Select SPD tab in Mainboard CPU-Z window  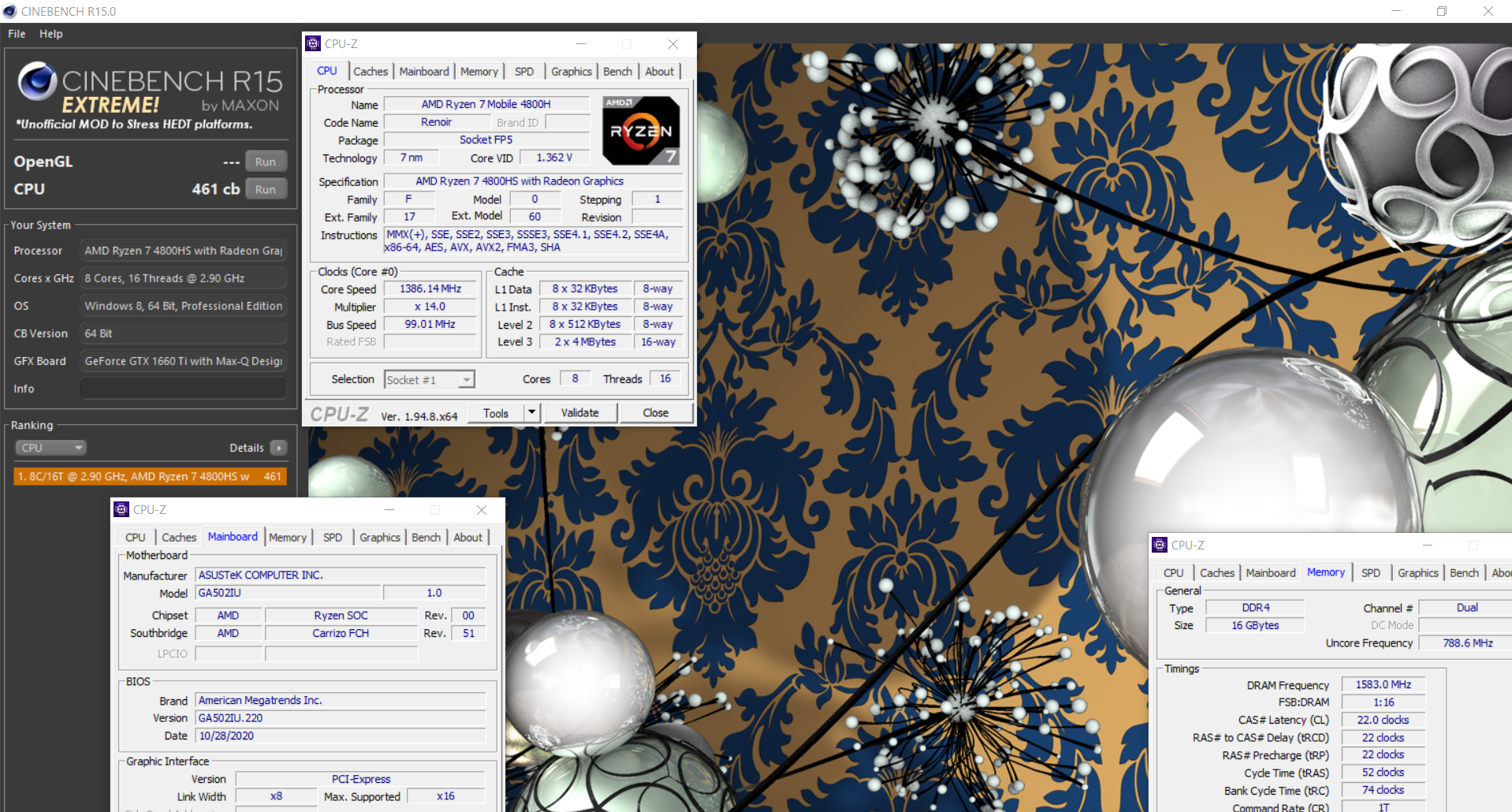point(333,537)
